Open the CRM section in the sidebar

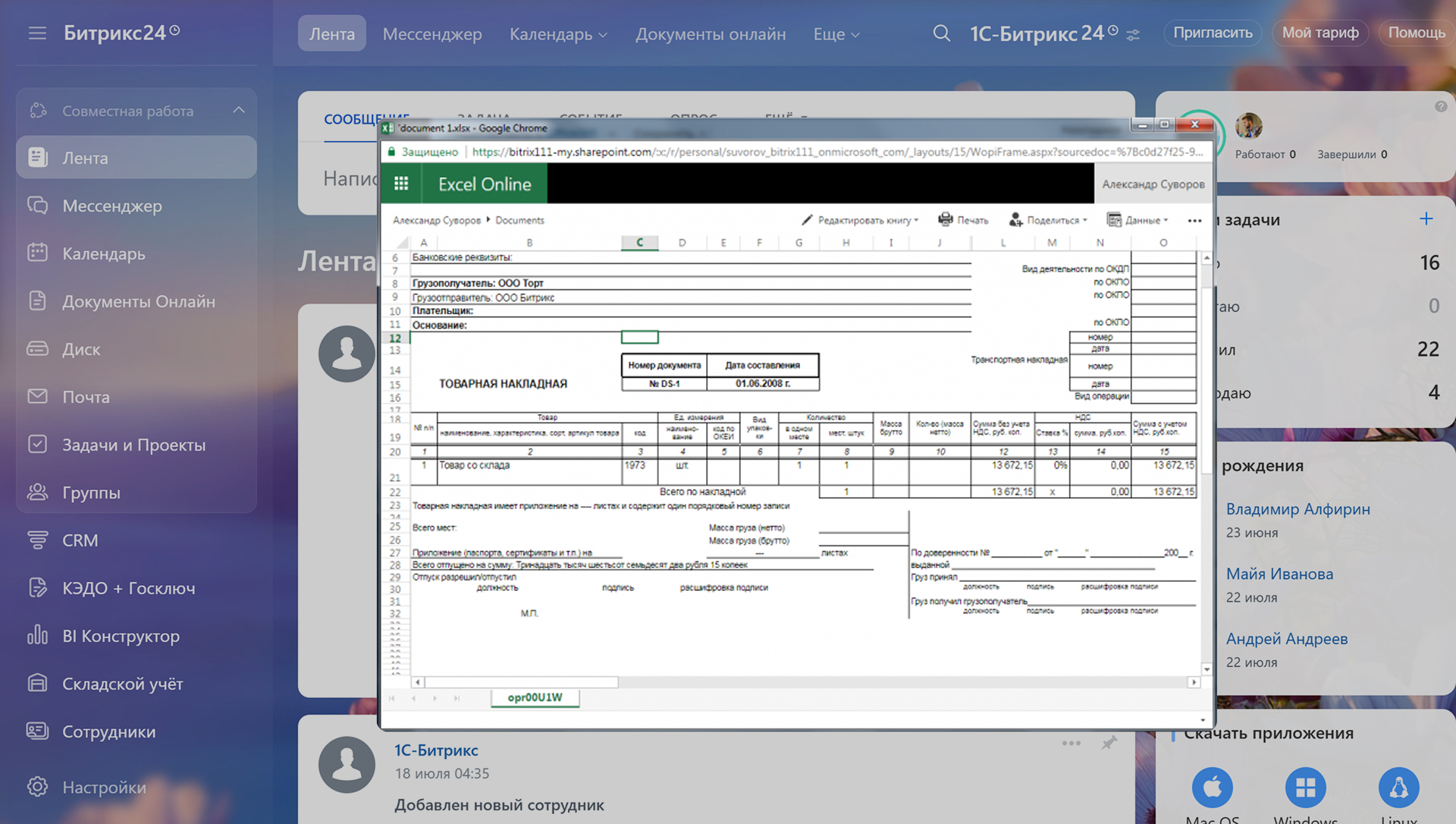click(x=136, y=540)
